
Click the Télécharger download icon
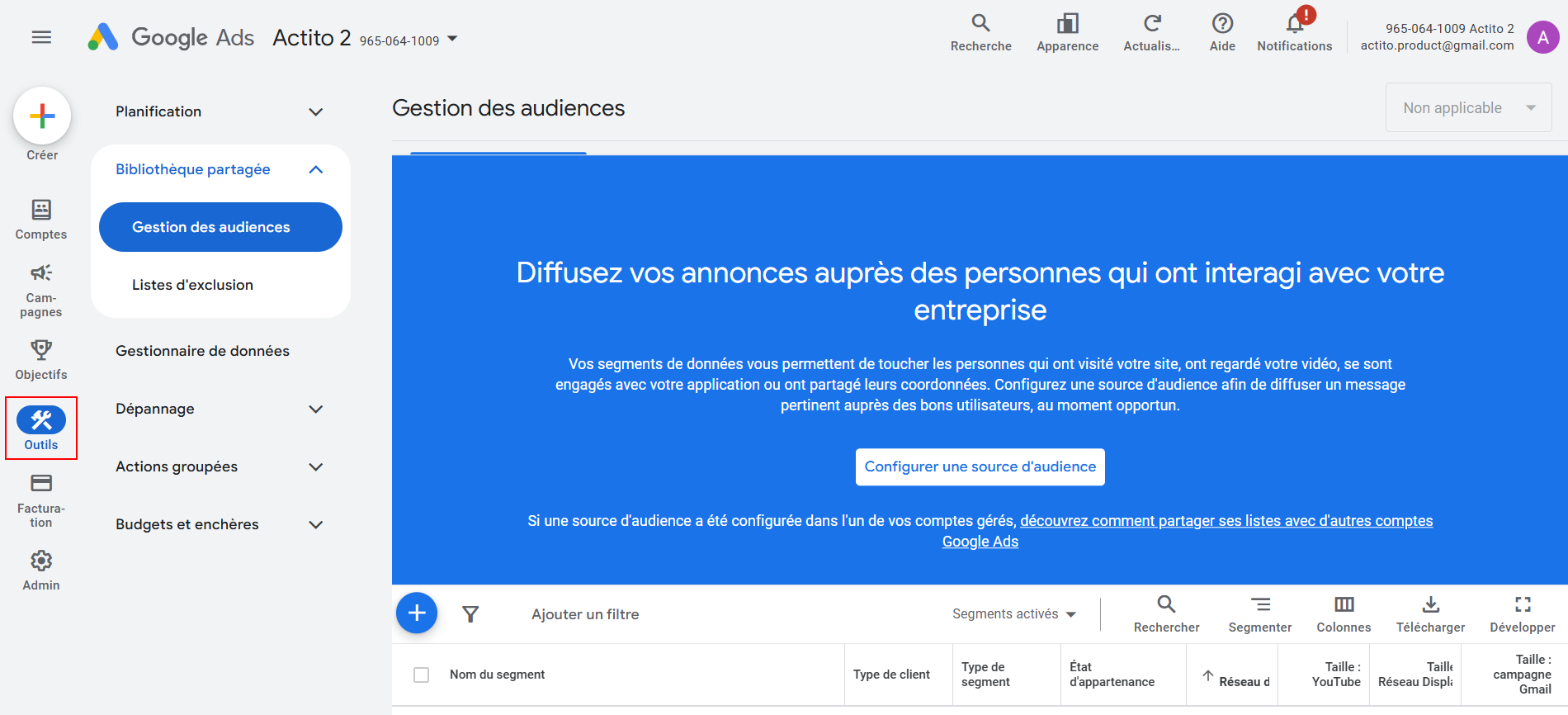coord(1430,605)
